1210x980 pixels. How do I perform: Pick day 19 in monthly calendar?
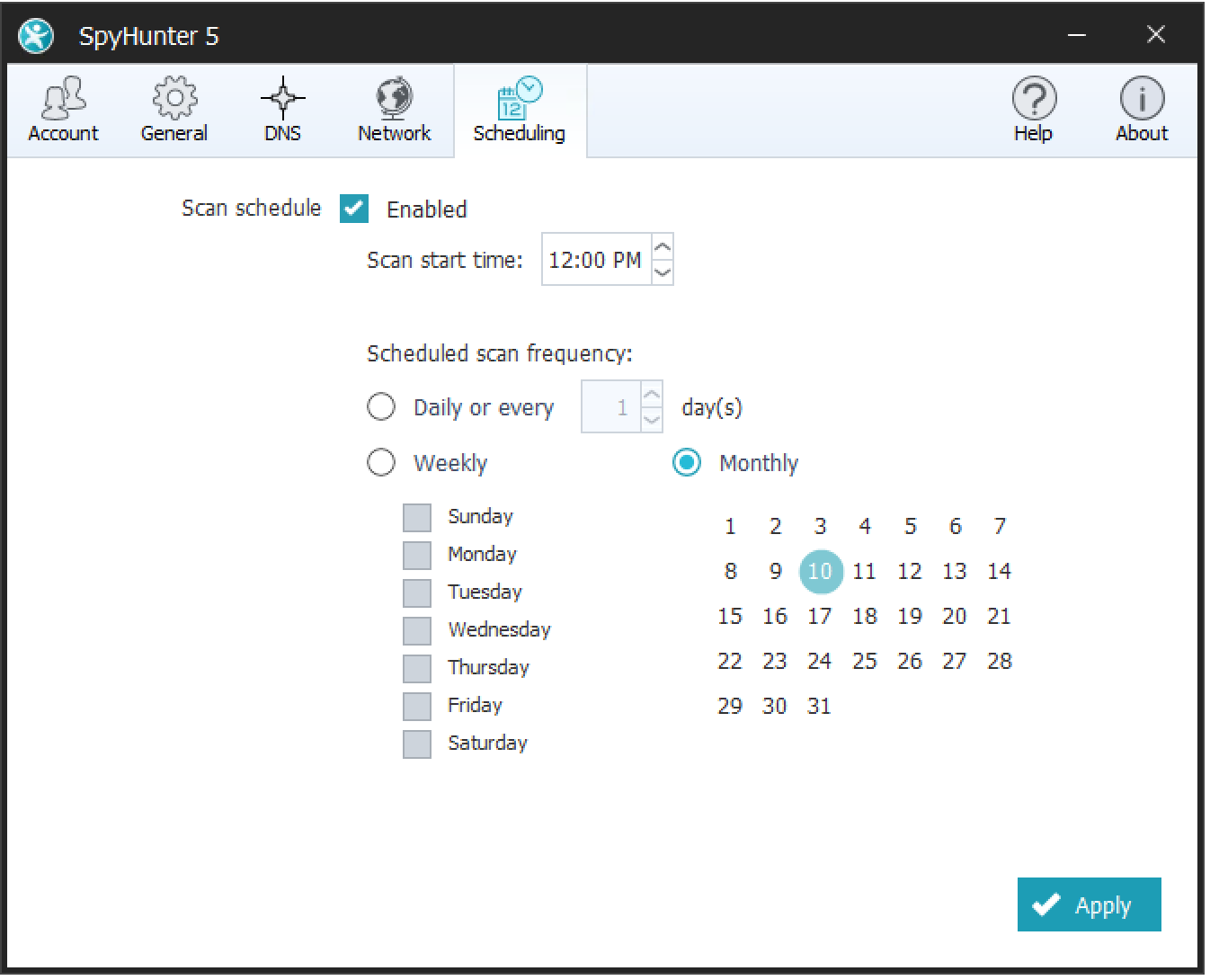click(910, 616)
